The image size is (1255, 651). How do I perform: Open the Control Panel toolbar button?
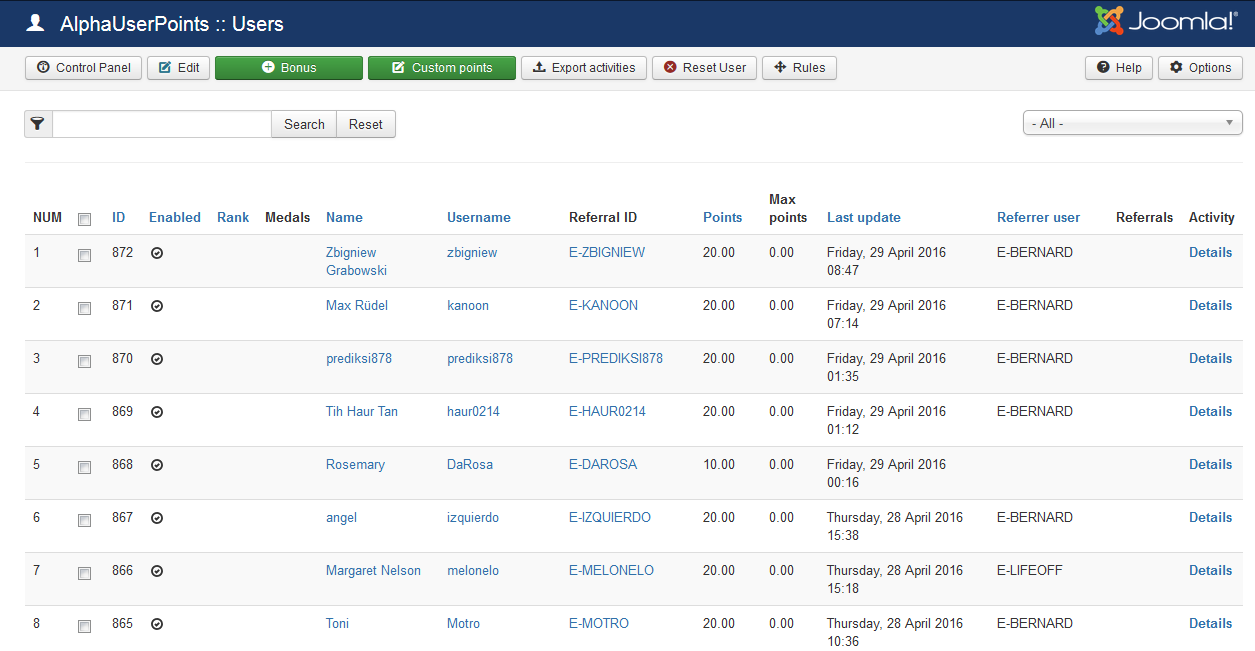(84, 68)
